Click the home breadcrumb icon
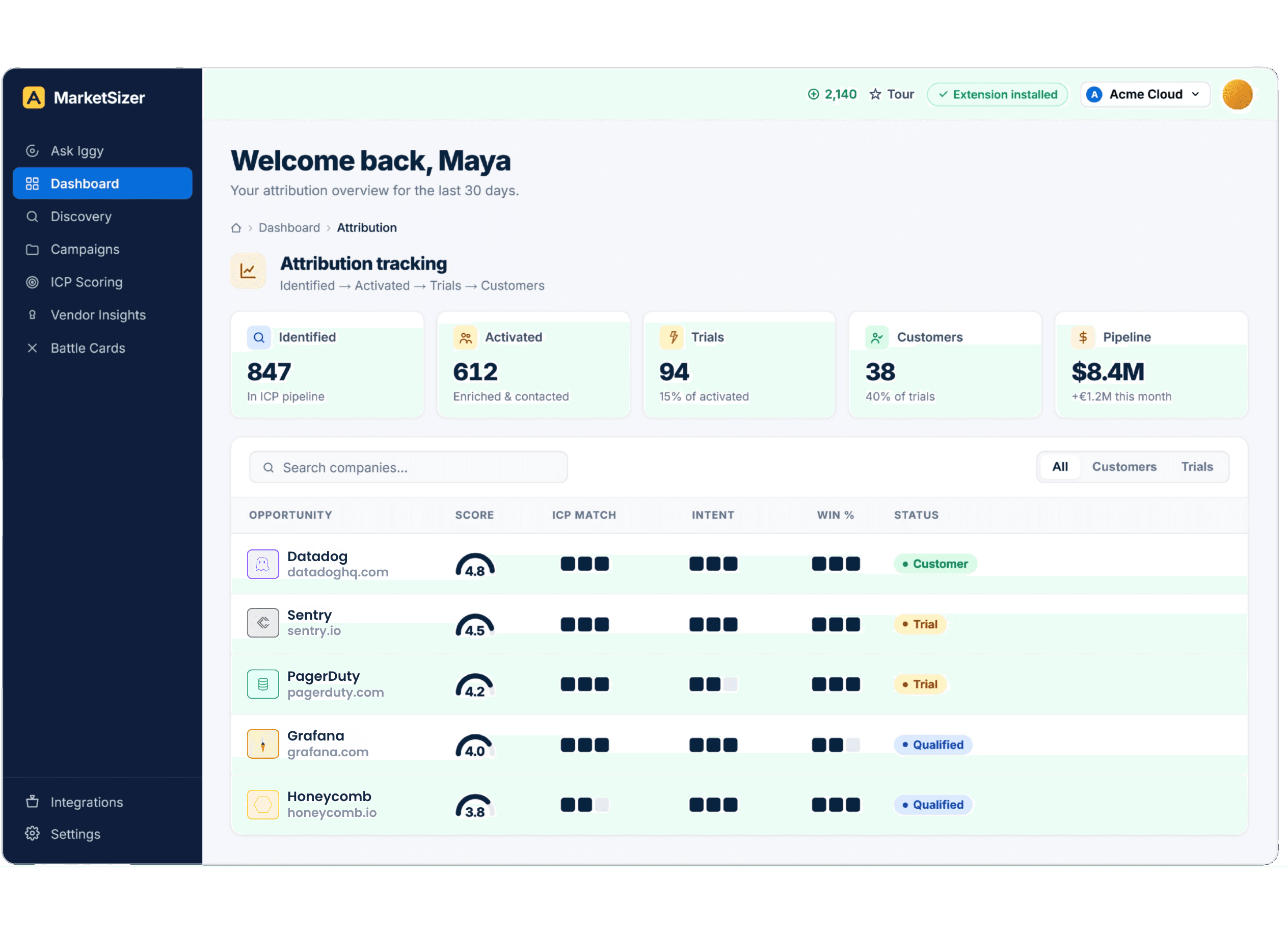The image size is (1288, 928). [x=236, y=228]
